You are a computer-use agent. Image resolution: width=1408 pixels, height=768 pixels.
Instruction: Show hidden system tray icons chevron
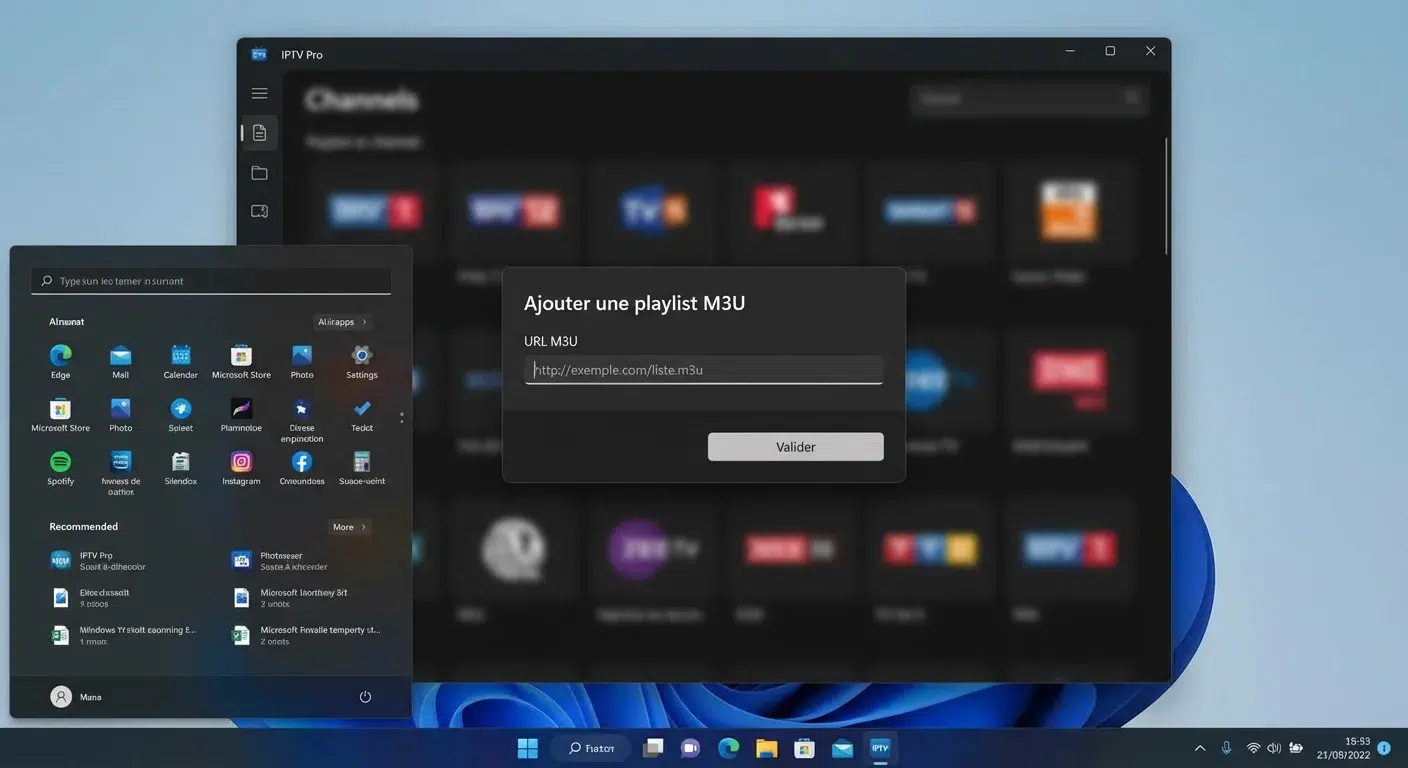pyautogui.click(x=1200, y=748)
